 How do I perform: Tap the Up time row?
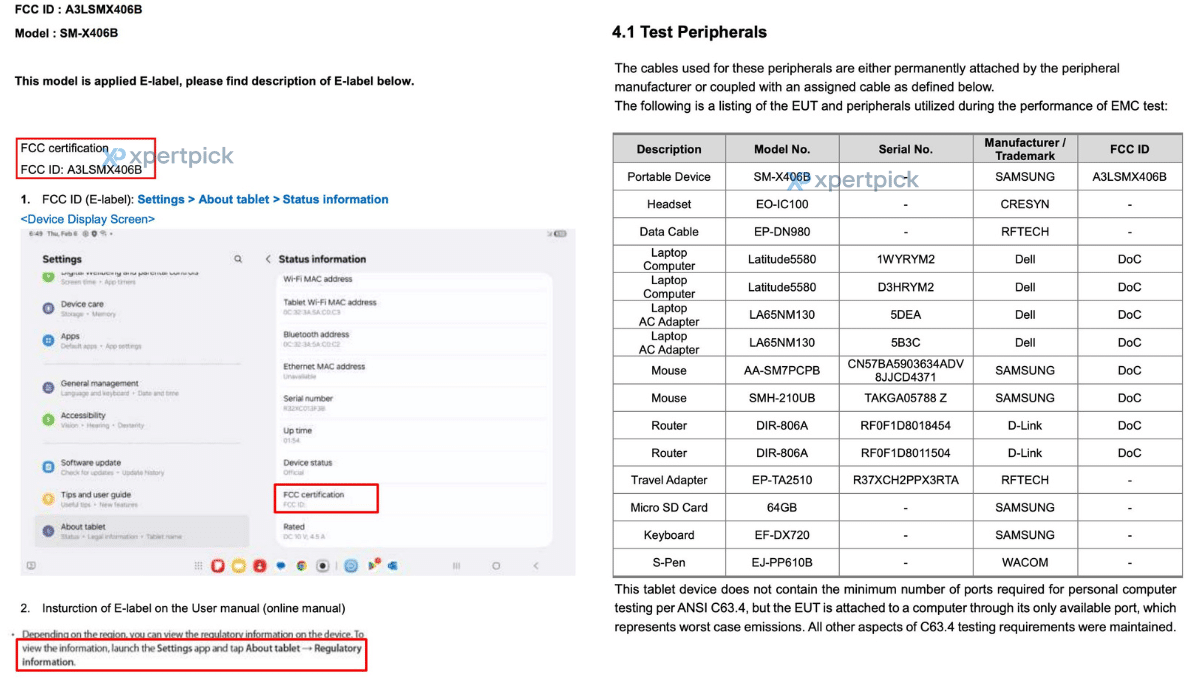coord(415,435)
